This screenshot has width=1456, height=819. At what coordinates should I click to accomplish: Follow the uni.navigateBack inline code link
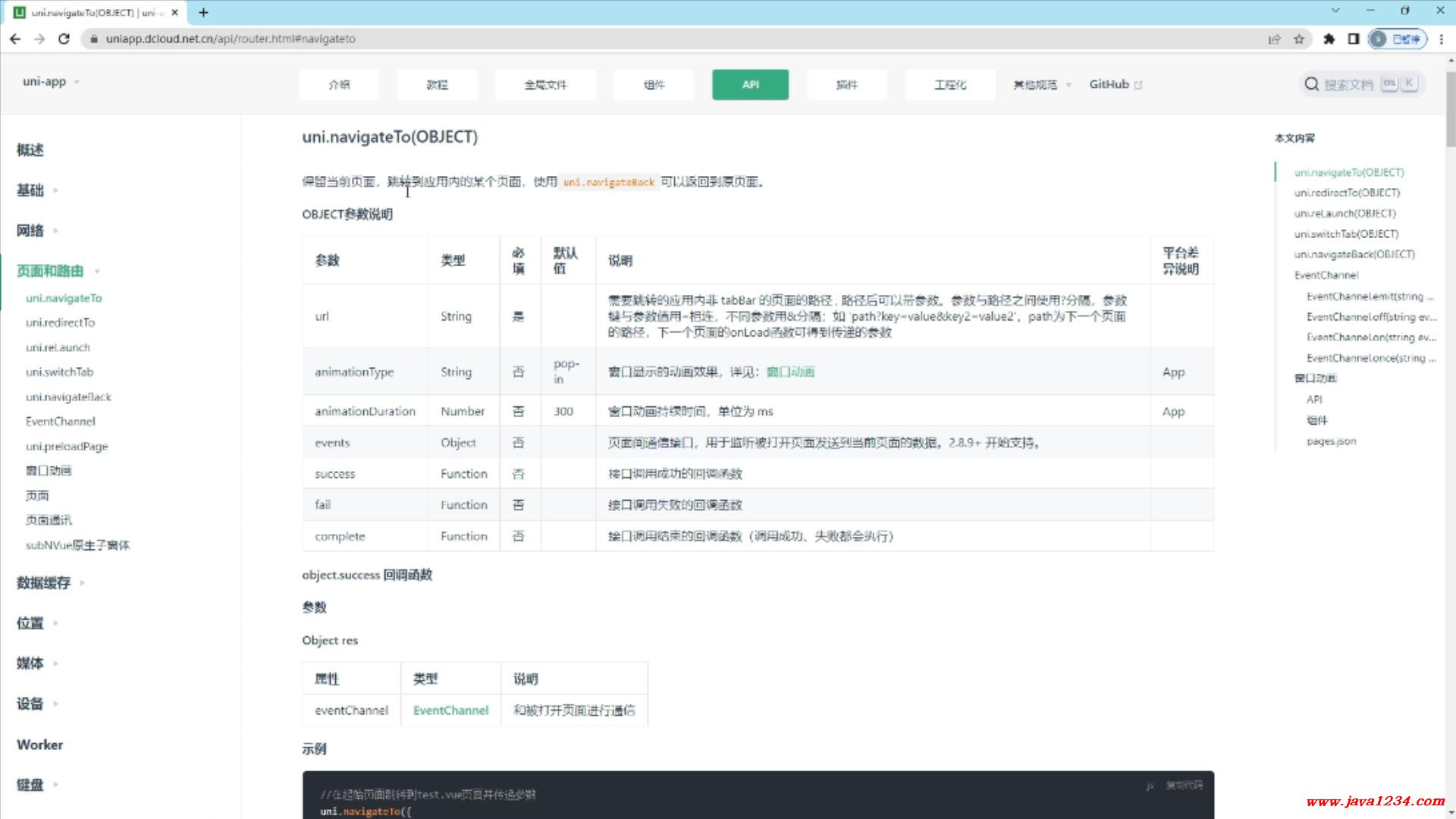609,182
